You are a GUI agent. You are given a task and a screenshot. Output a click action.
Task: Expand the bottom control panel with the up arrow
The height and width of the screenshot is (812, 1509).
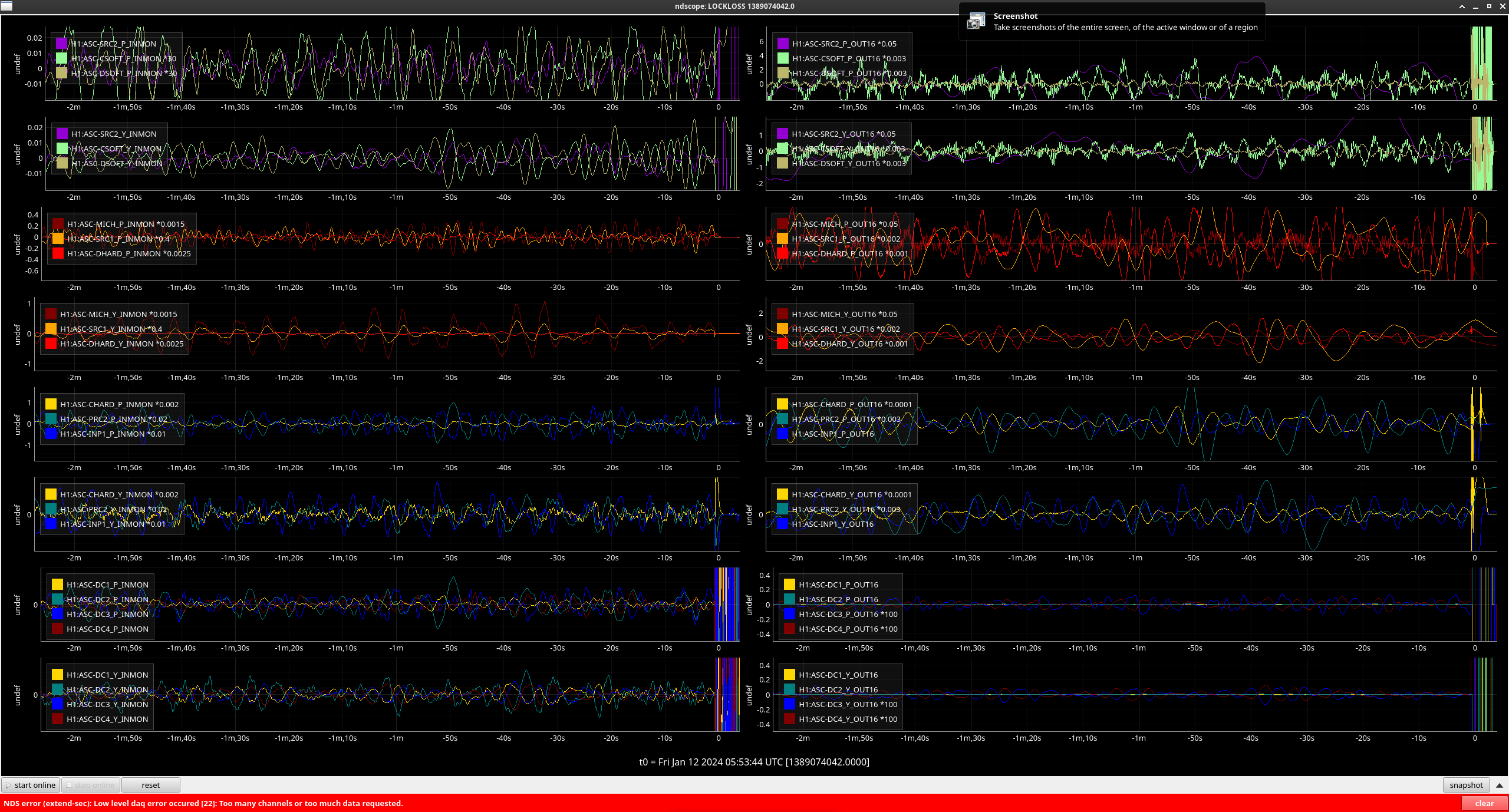pos(1500,785)
